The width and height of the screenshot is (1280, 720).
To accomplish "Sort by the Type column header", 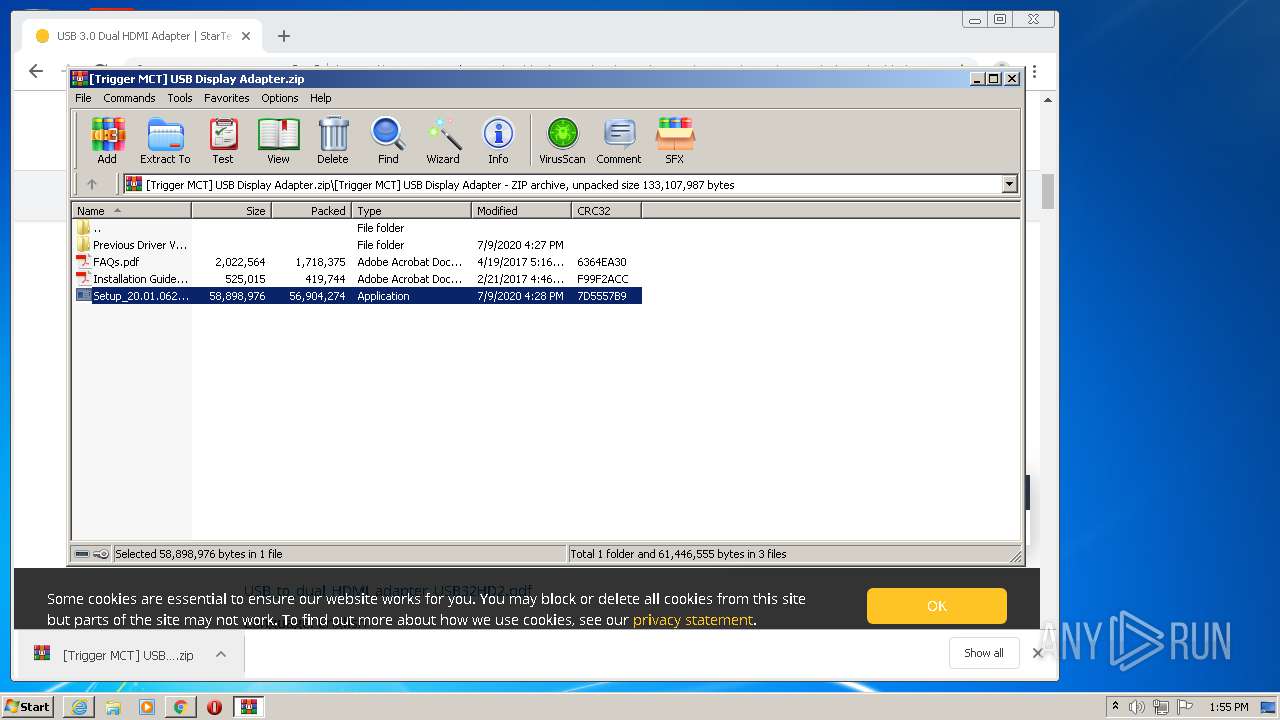I will point(412,210).
